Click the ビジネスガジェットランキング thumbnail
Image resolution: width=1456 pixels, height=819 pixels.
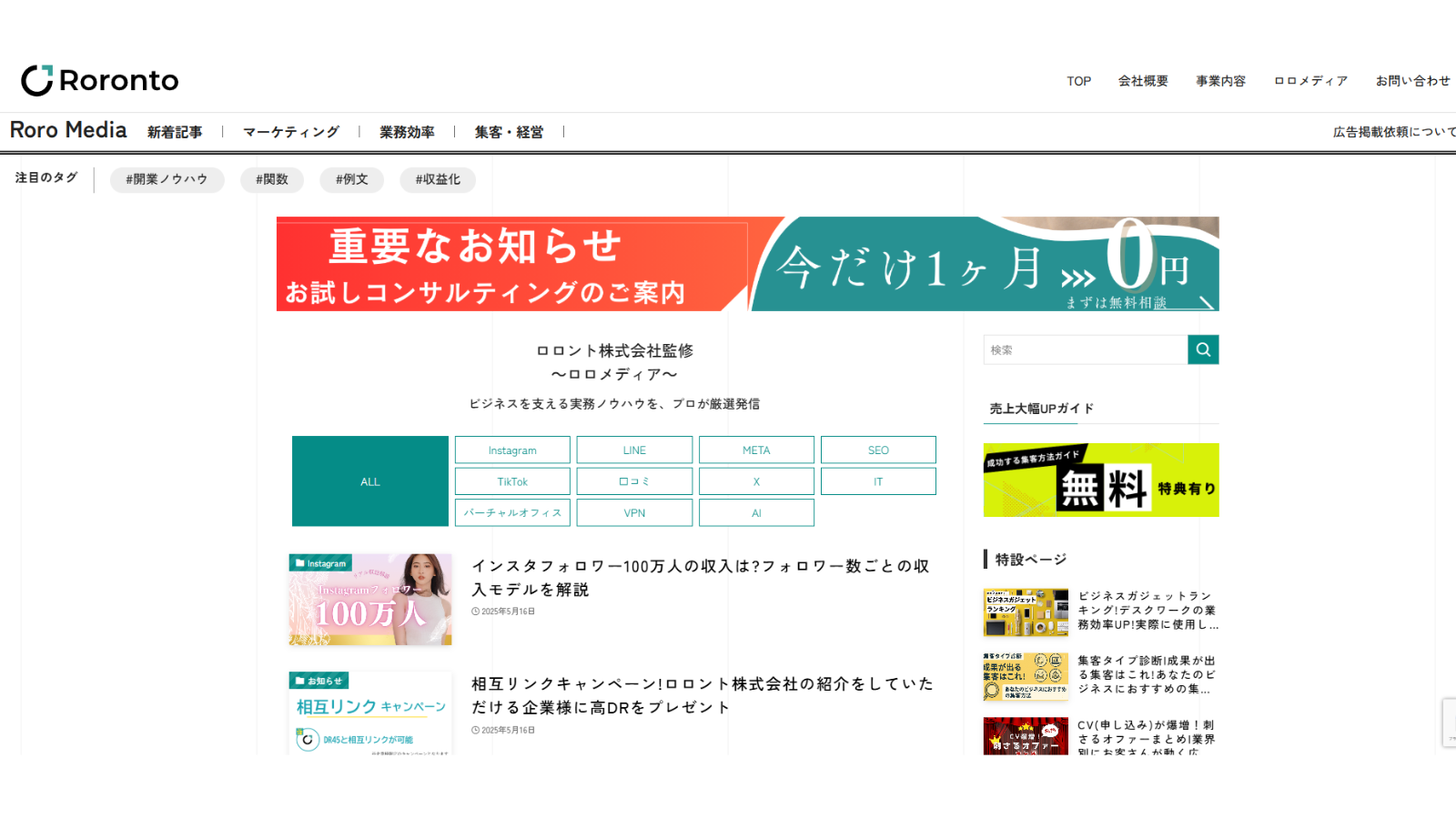(x=1025, y=612)
